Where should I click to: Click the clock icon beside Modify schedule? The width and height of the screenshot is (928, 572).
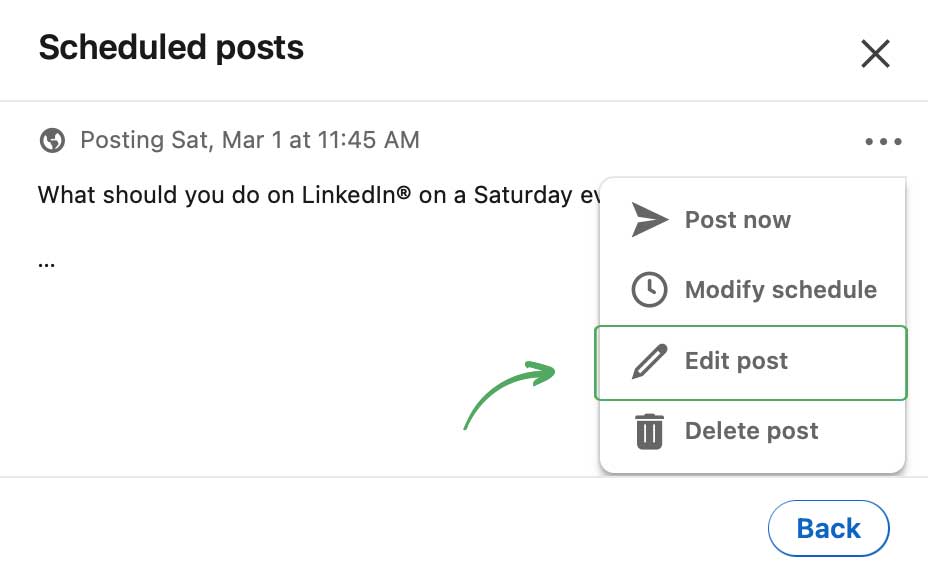(x=650, y=290)
